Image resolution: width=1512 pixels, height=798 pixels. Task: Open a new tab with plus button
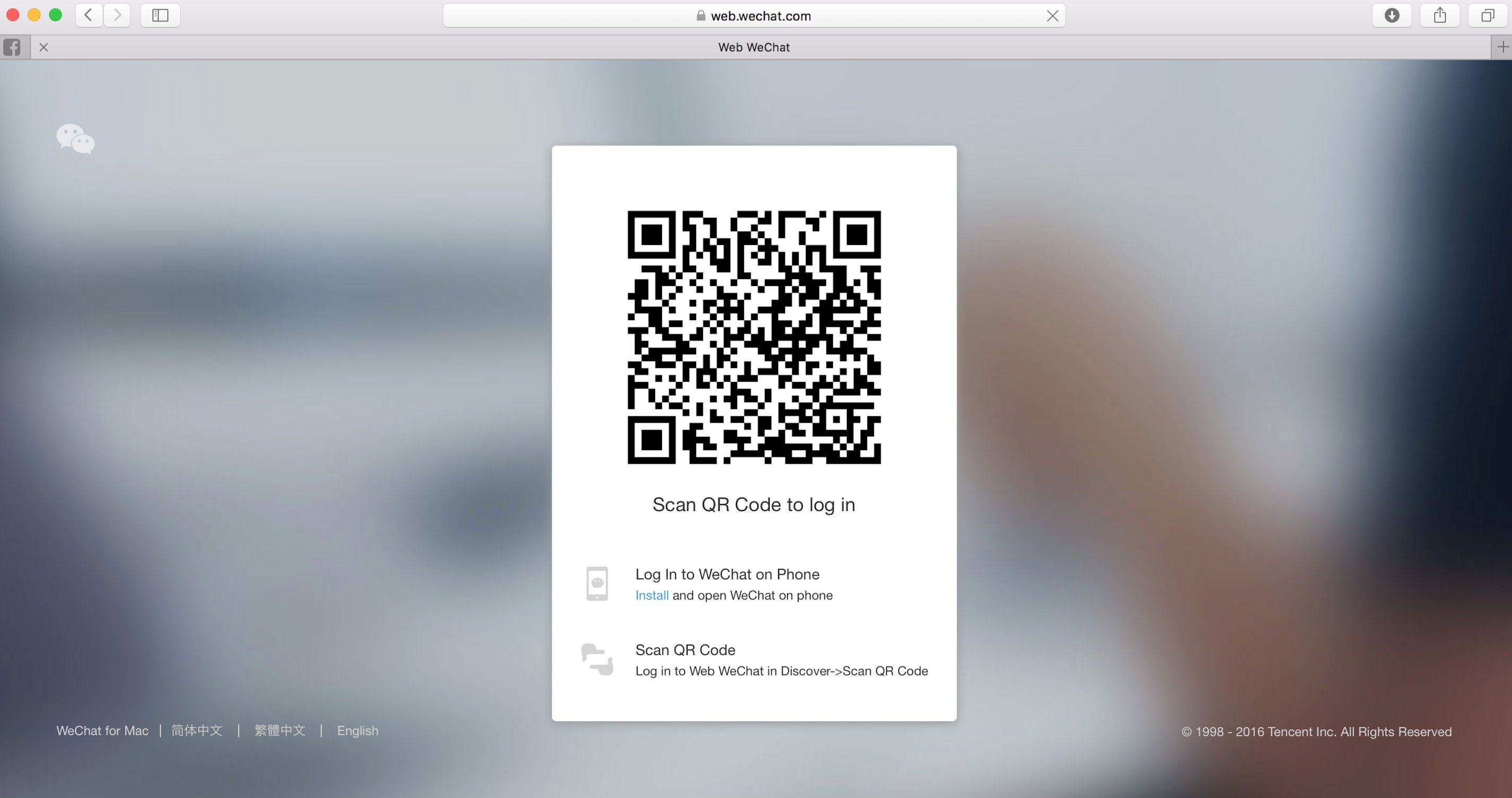[x=1503, y=47]
